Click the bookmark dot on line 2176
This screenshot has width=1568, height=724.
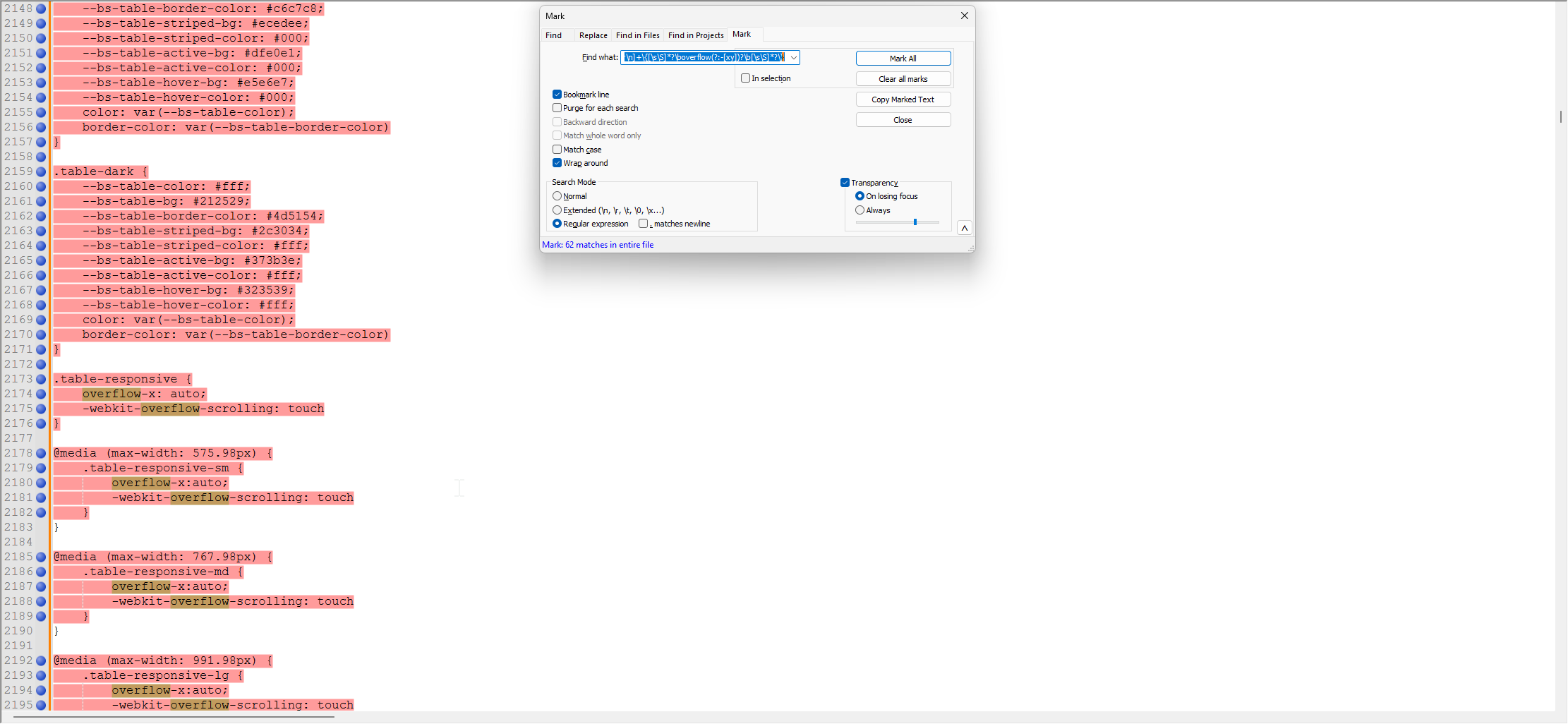click(x=41, y=423)
